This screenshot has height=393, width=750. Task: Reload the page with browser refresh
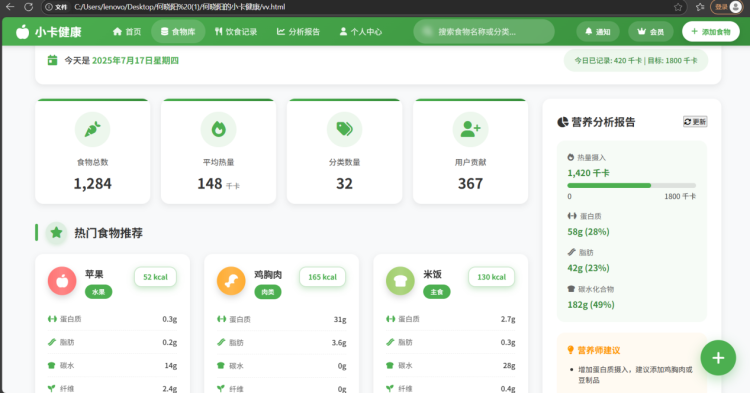(x=29, y=7)
